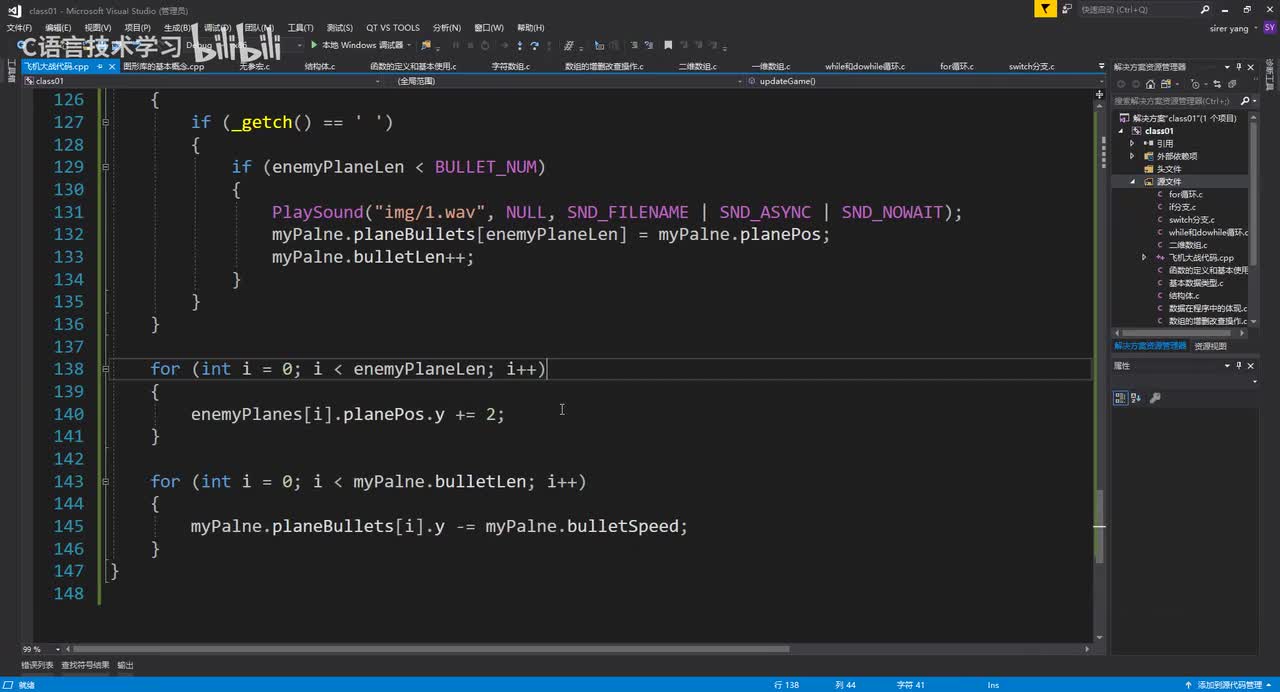This screenshot has height=692, width=1280.
Task: Select 头文件 folder in Solution Explorer
Action: click(1168, 169)
